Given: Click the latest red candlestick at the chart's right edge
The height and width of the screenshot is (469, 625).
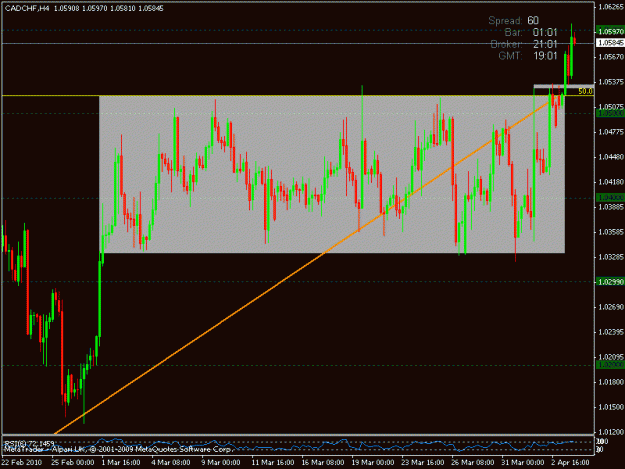Looking at the screenshot, I should click(x=574, y=41).
